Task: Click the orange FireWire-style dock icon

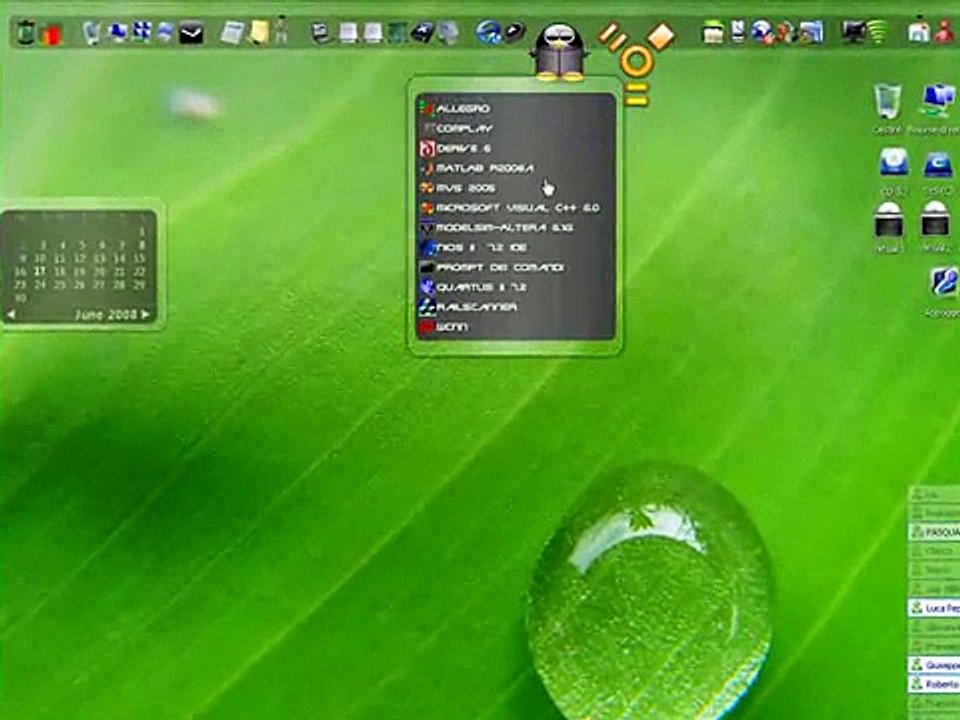Action: point(636,63)
